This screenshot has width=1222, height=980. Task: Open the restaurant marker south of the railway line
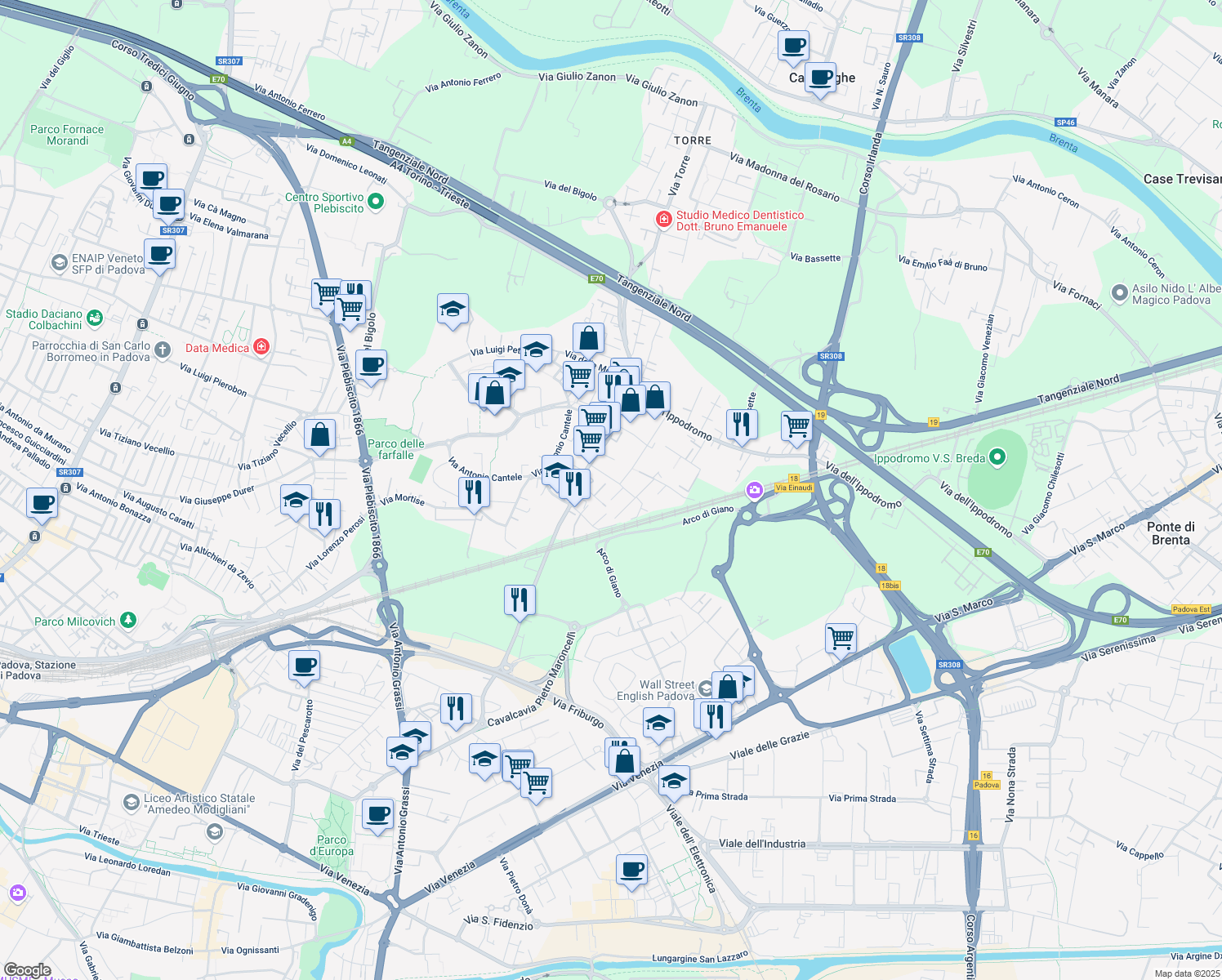pyautogui.click(x=520, y=600)
